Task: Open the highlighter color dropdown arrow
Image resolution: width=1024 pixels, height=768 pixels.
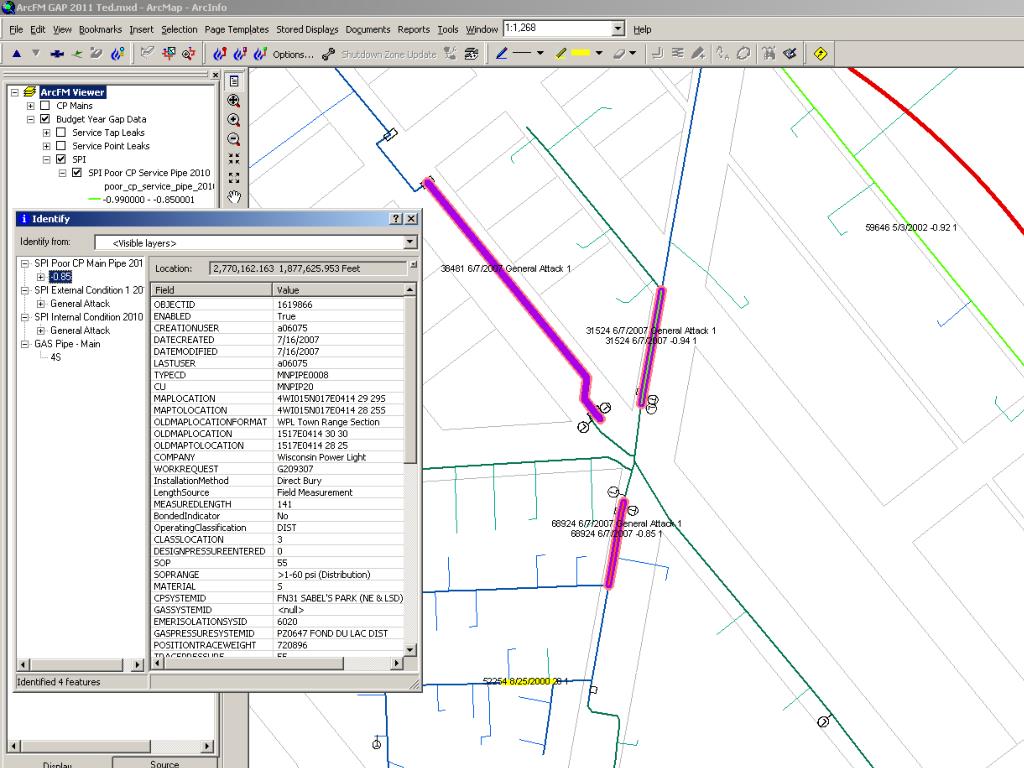Action: pos(599,54)
